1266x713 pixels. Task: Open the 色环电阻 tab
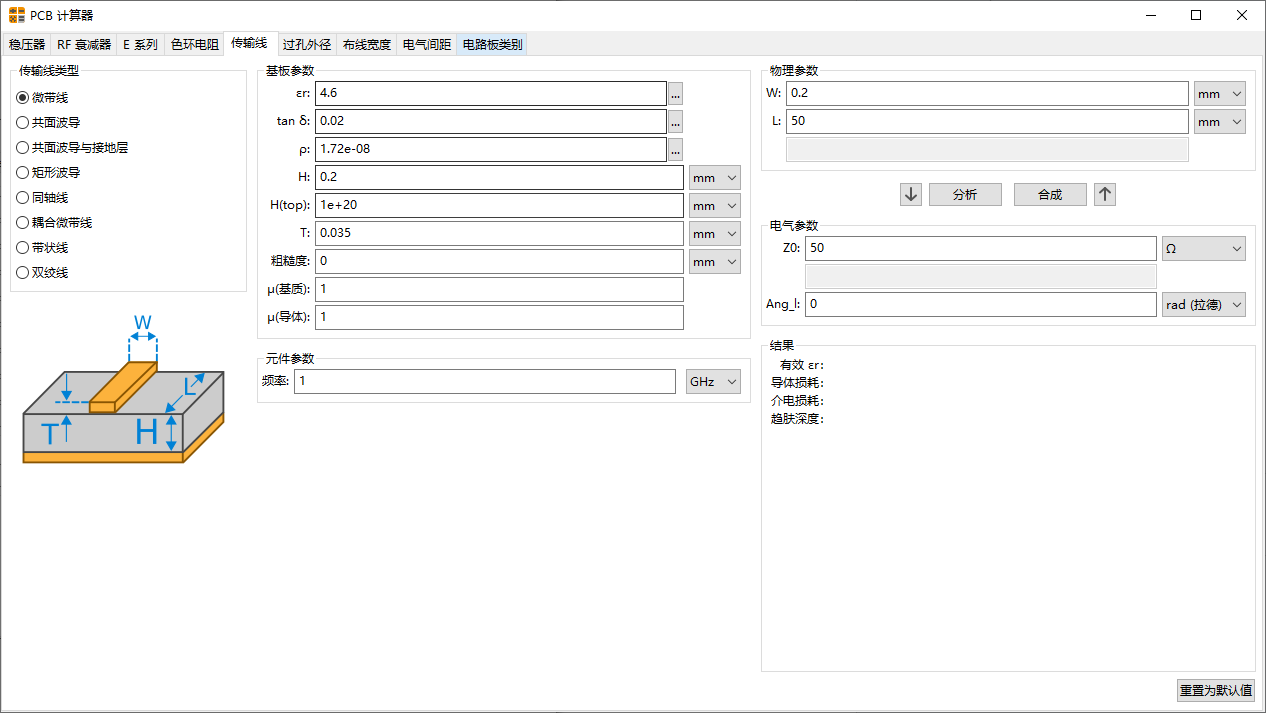click(194, 44)
